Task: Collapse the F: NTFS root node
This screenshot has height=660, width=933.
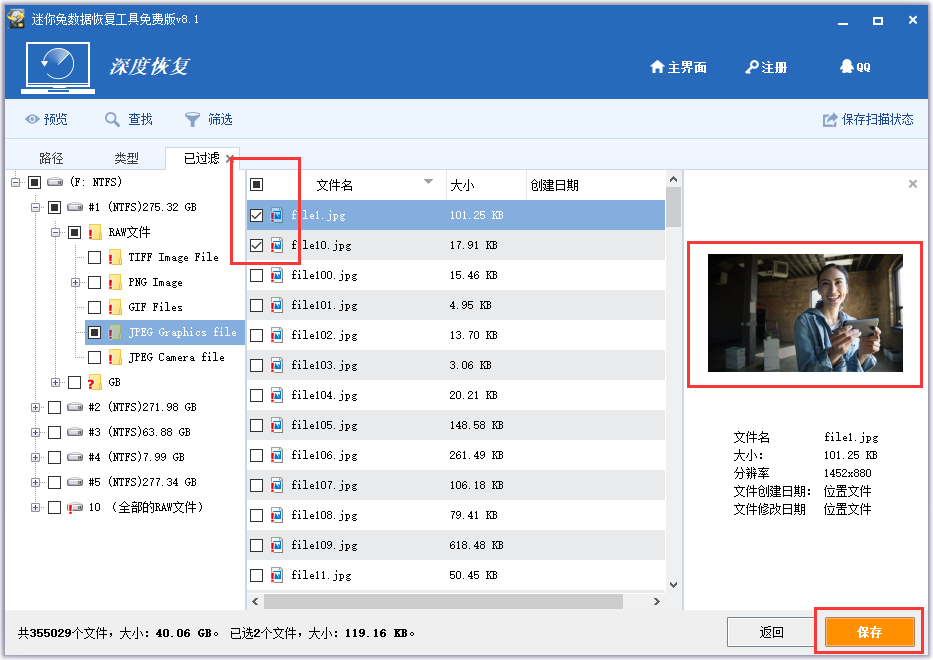Action: [15, 182]
